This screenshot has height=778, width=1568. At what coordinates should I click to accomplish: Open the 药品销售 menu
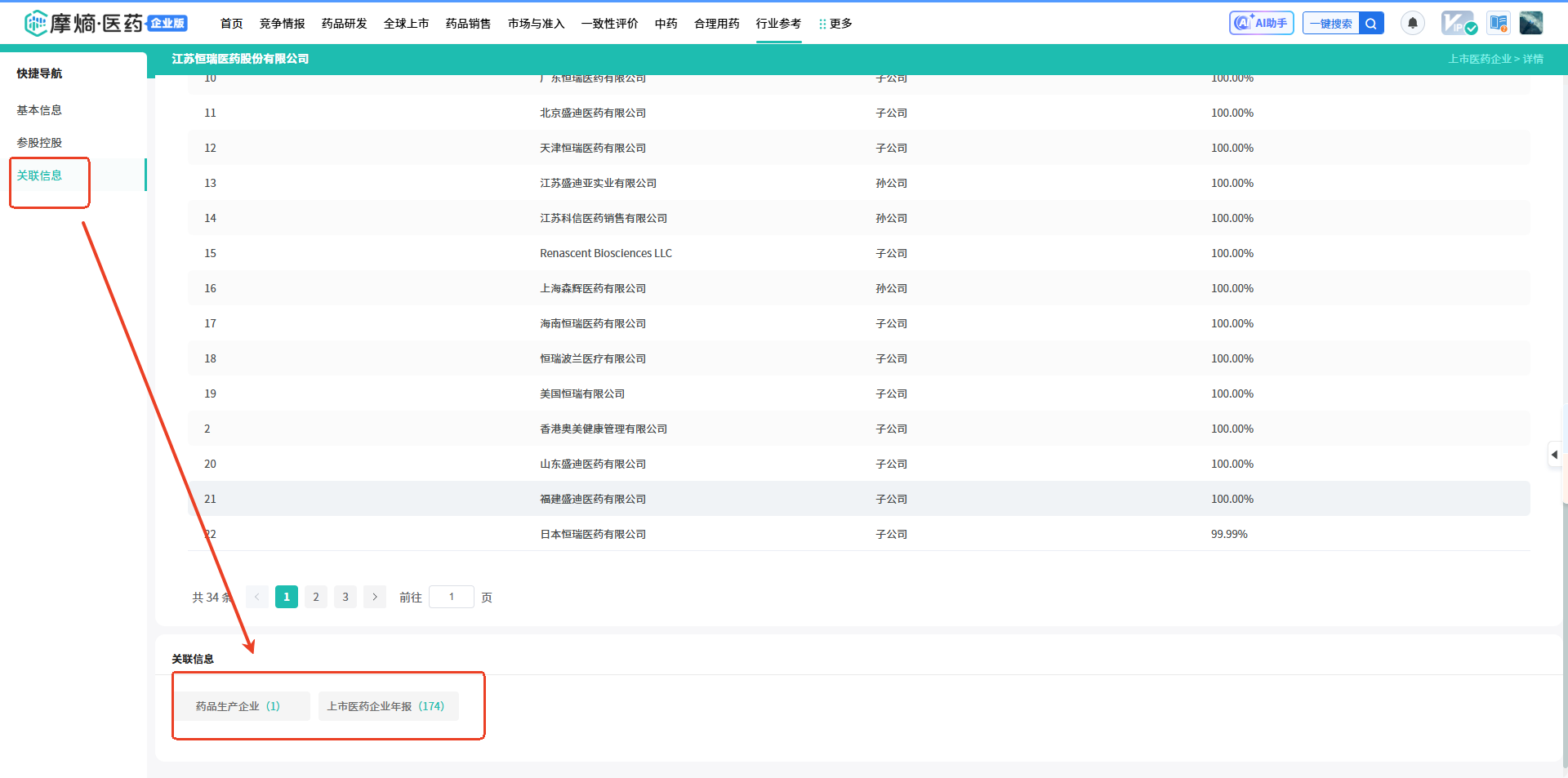click(469, 24)
